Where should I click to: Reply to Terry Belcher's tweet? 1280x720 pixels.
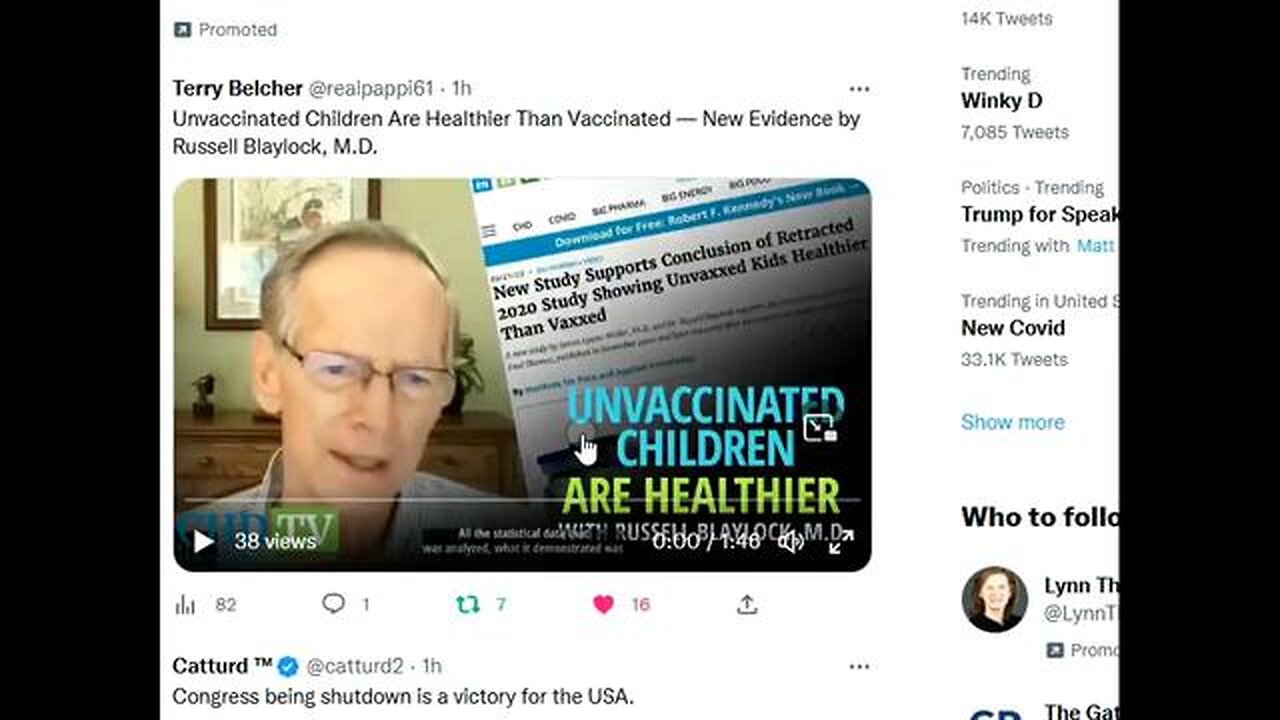(x=333, y=603)
